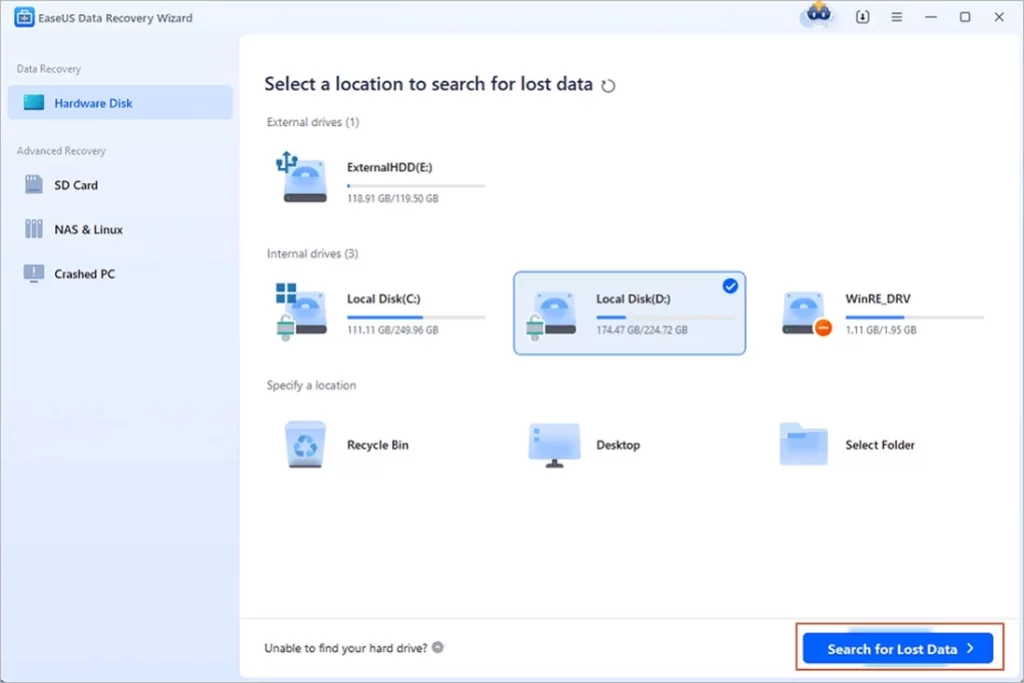Choose the WinRE_DRV partition icon
Image resolution: width=1024 pixels, height=683 pixels.
[806, 312]
